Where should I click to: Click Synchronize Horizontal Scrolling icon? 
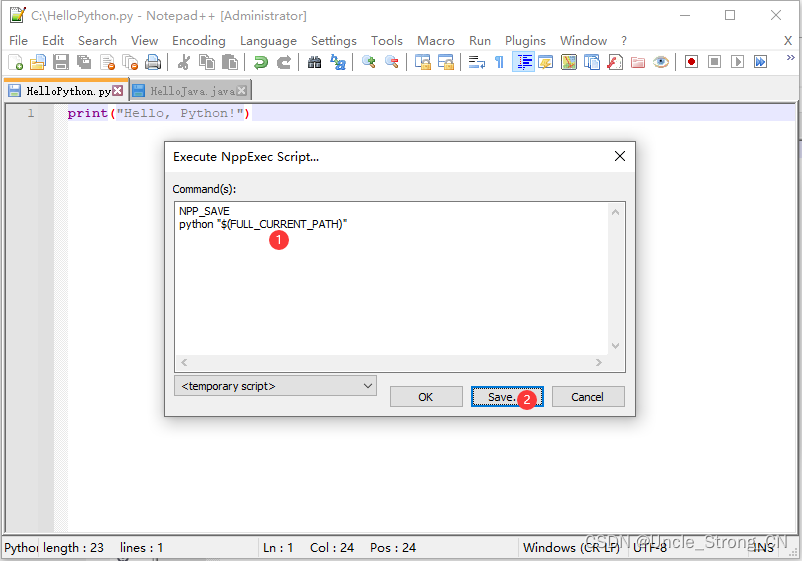point(446,62)
